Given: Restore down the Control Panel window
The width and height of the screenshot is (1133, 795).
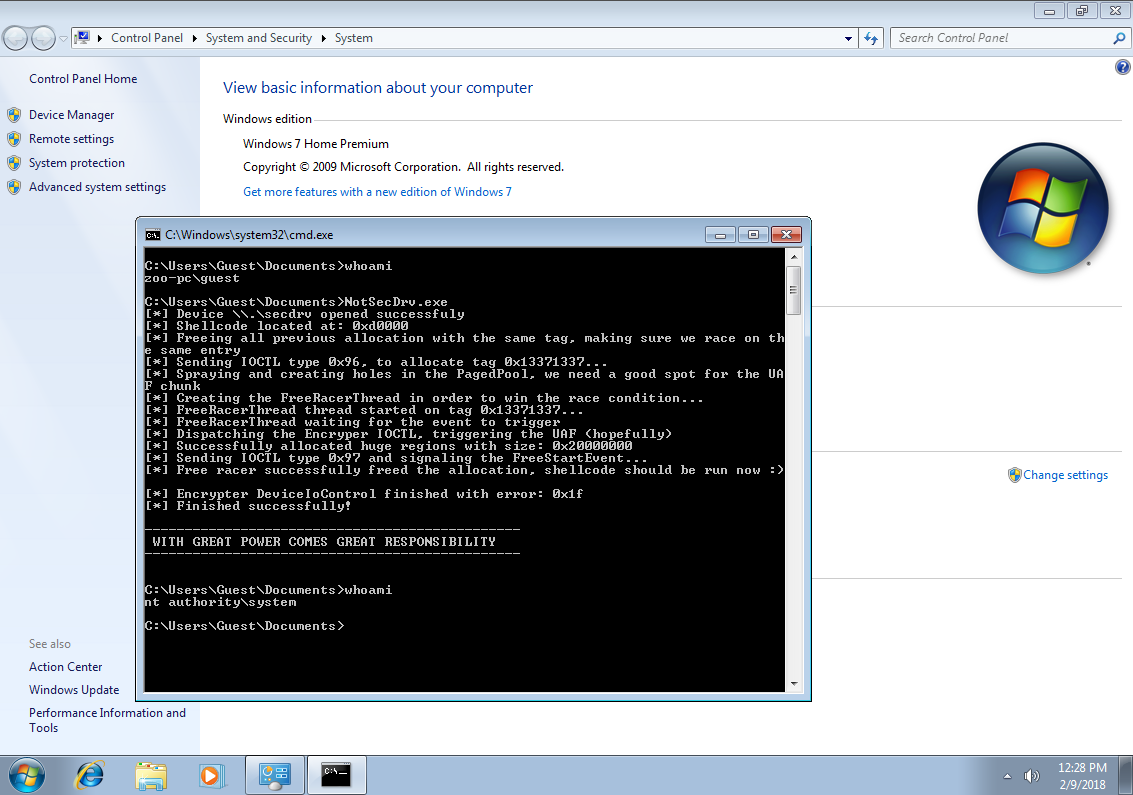Looking at the screenshot, I should 1082,11.
